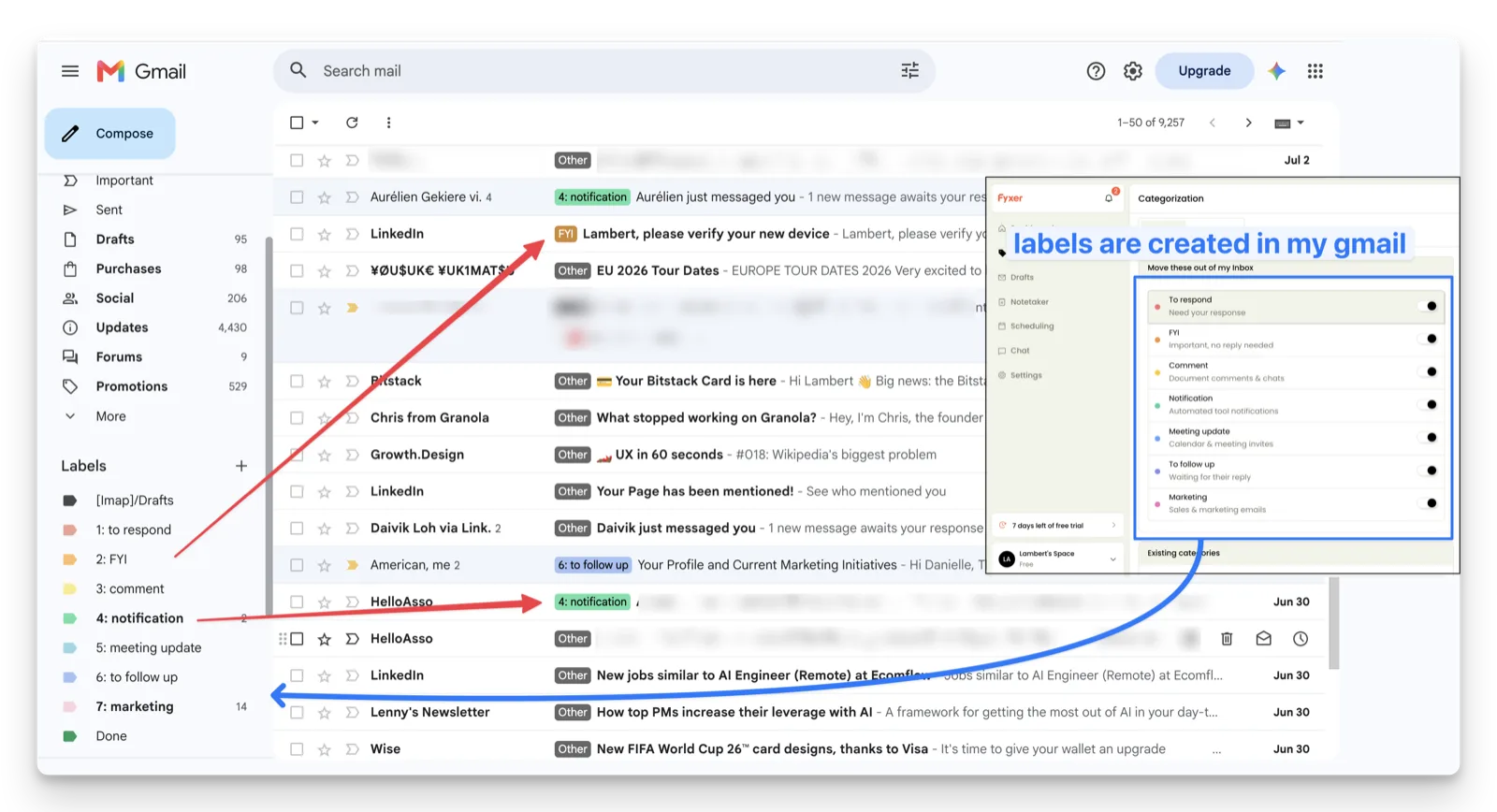1497x812 pixels.
Task: Refresh the inbox
Action: pos(352,123)
